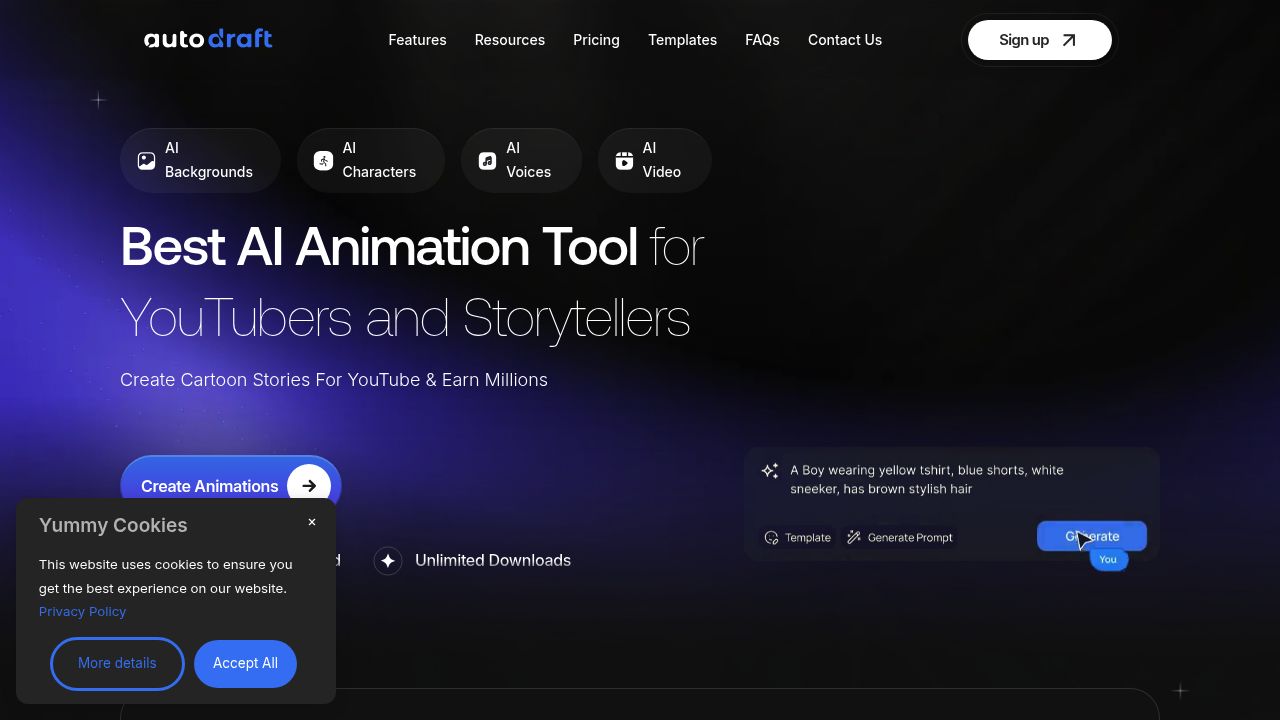
Task: Click the sparkles icon beside the prompt
Action: (770, 470)
